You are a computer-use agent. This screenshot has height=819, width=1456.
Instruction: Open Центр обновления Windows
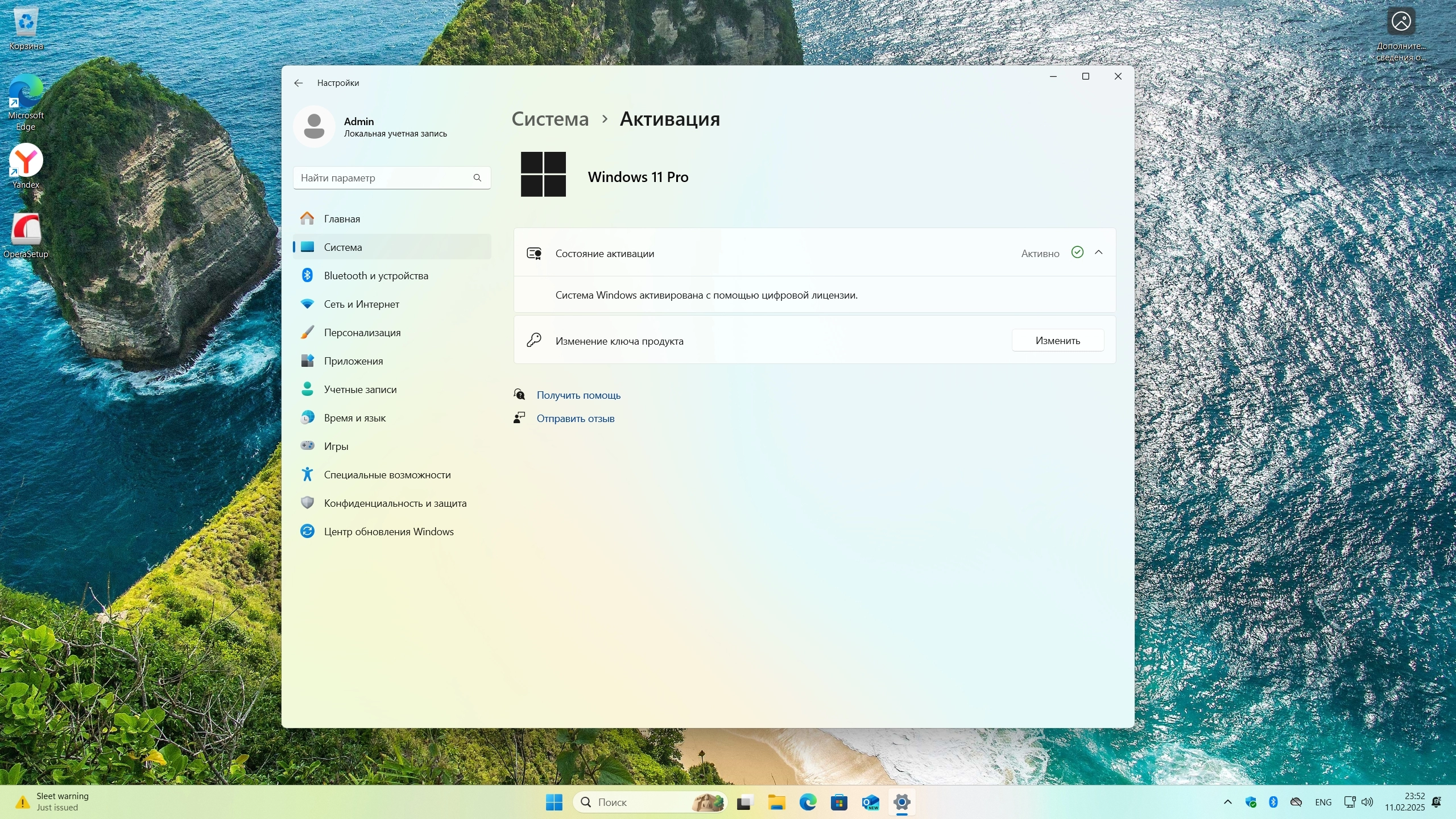(388, 532)
